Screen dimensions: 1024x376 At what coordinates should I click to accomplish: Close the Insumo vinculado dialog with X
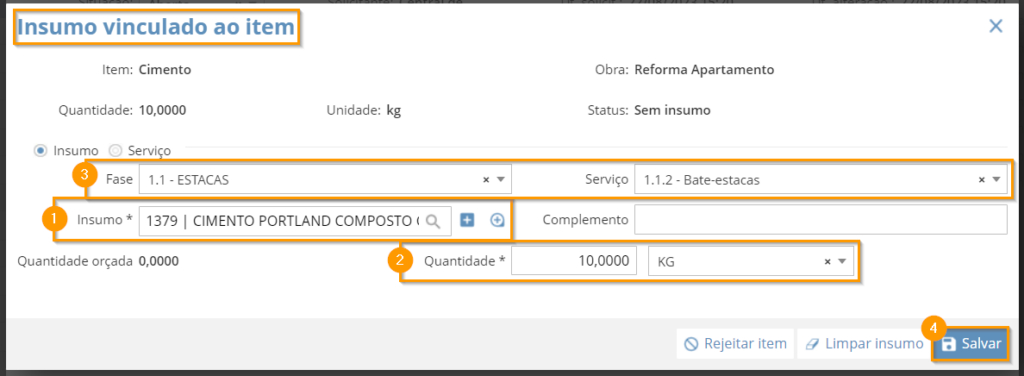pos(996,26)
